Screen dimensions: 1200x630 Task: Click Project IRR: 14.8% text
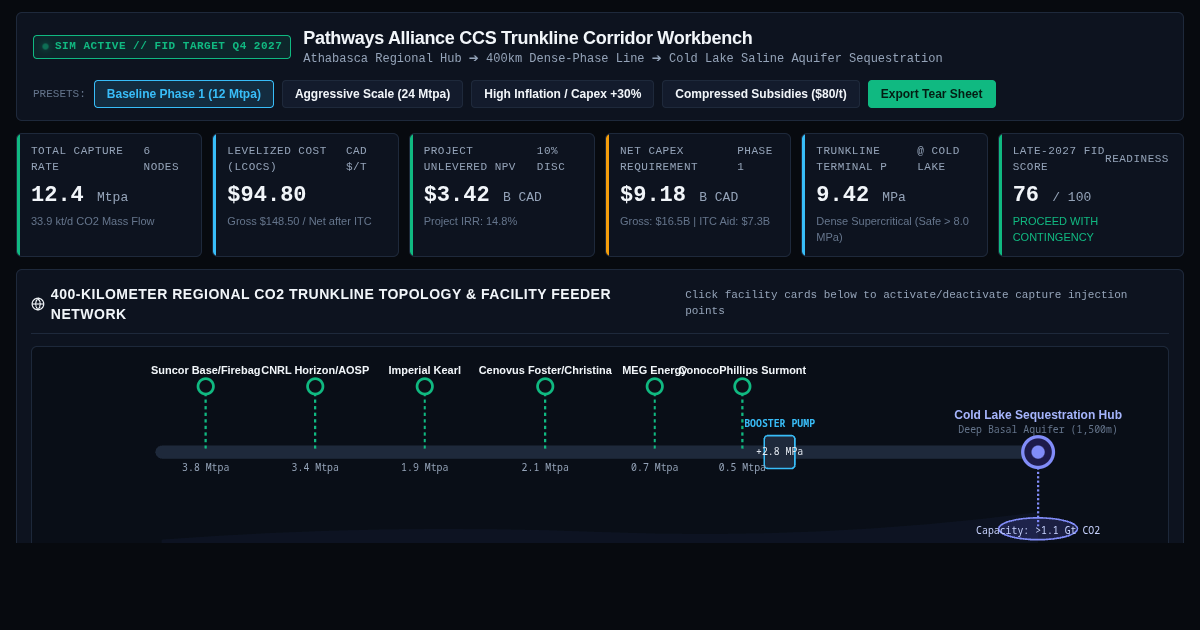[x=471, y=221]
